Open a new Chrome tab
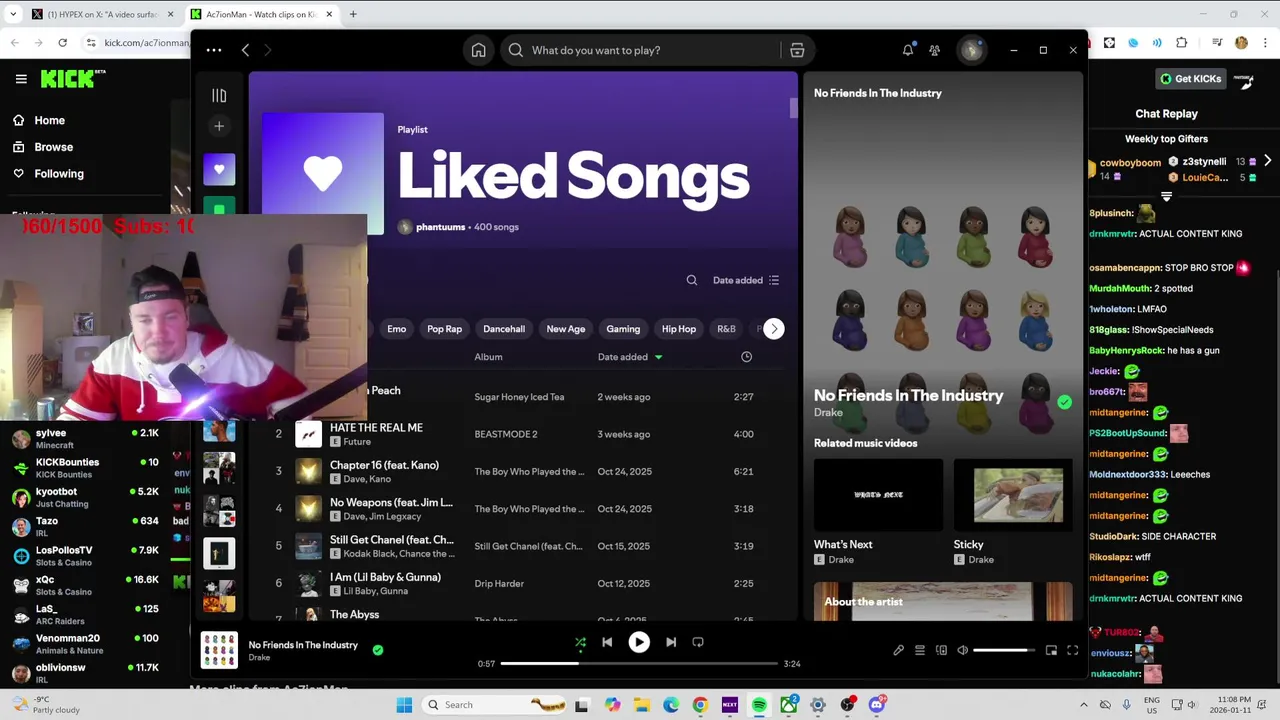The height and width of the screenshot is (720, 1280). [353, 14]
